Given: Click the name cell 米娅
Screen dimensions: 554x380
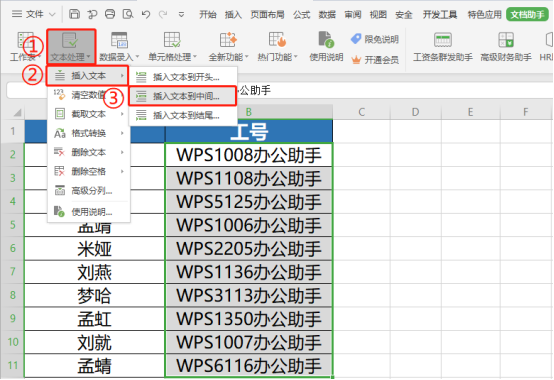Looking at the screenshot, I should (x=95, y=249).
